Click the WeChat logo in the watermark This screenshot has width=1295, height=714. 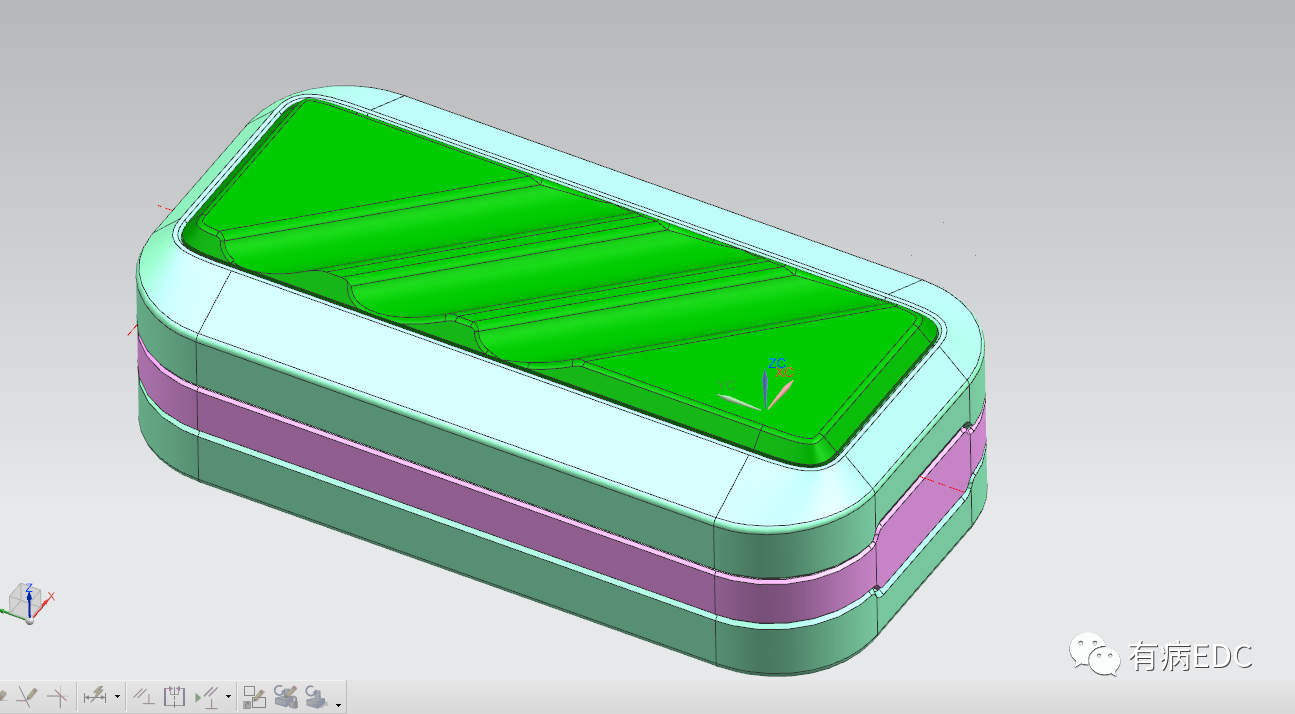(x=1094, y=655)
